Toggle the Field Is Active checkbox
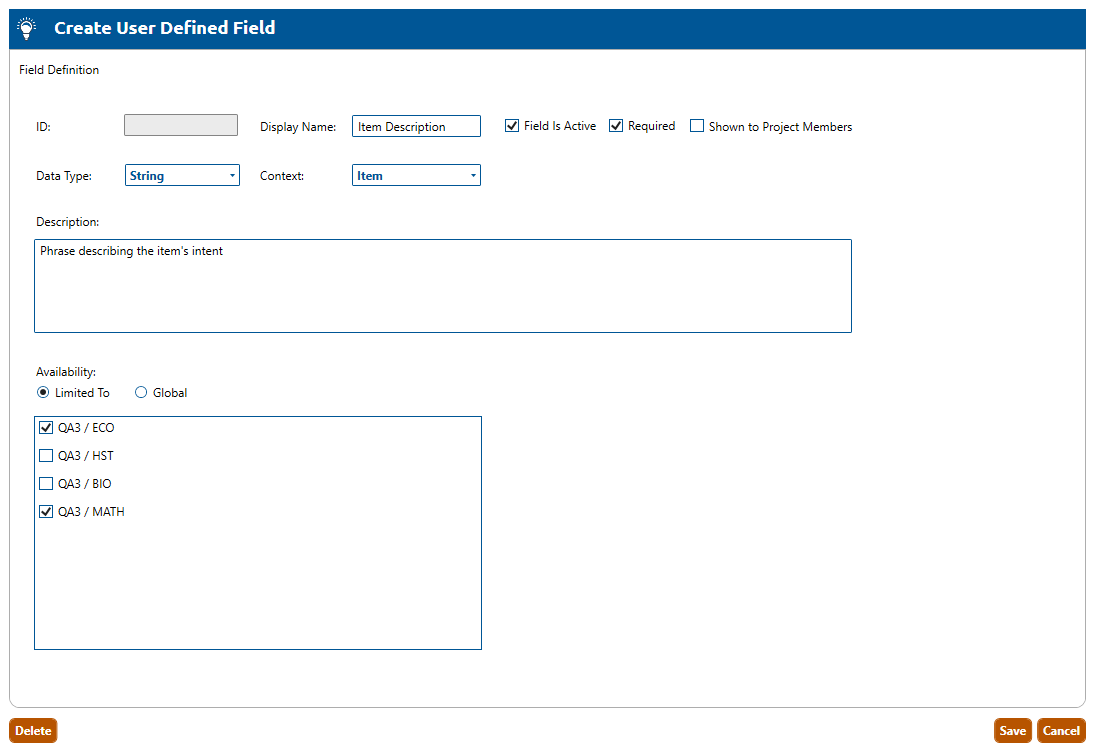Viewport: 1095px width, 751px height. point(512,126)
